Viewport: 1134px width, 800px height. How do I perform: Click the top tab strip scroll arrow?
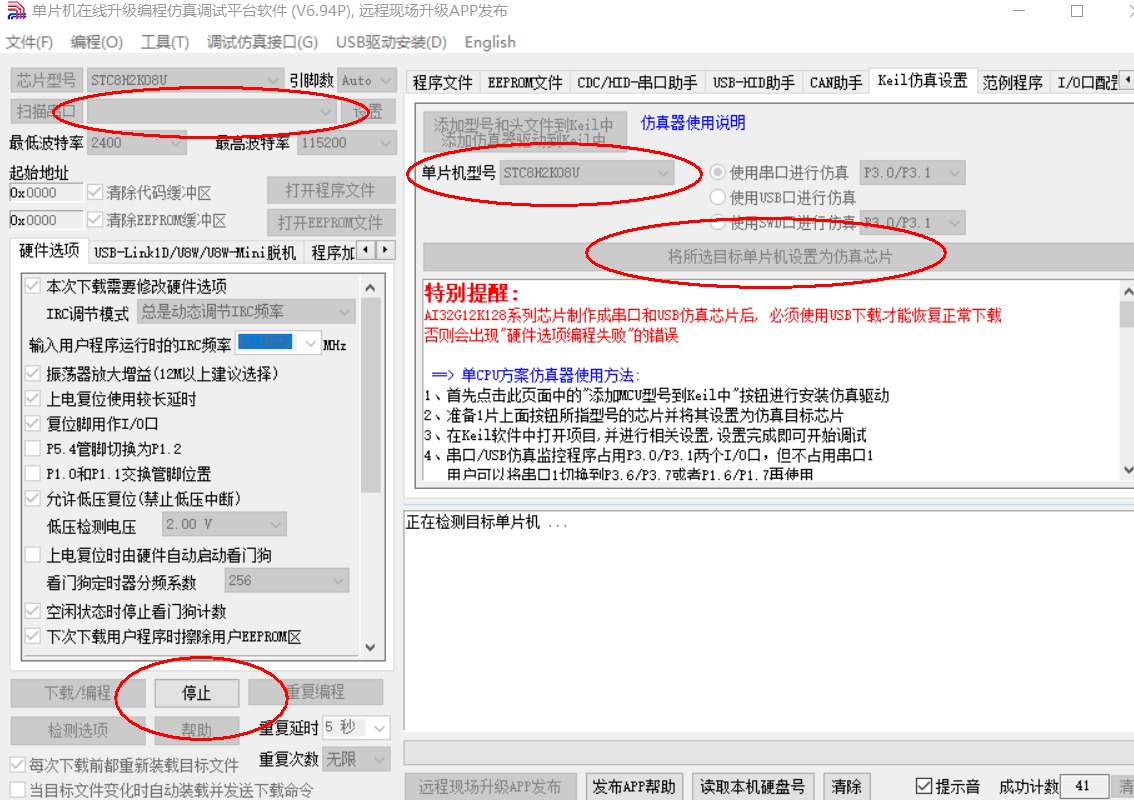point(1127,79)
